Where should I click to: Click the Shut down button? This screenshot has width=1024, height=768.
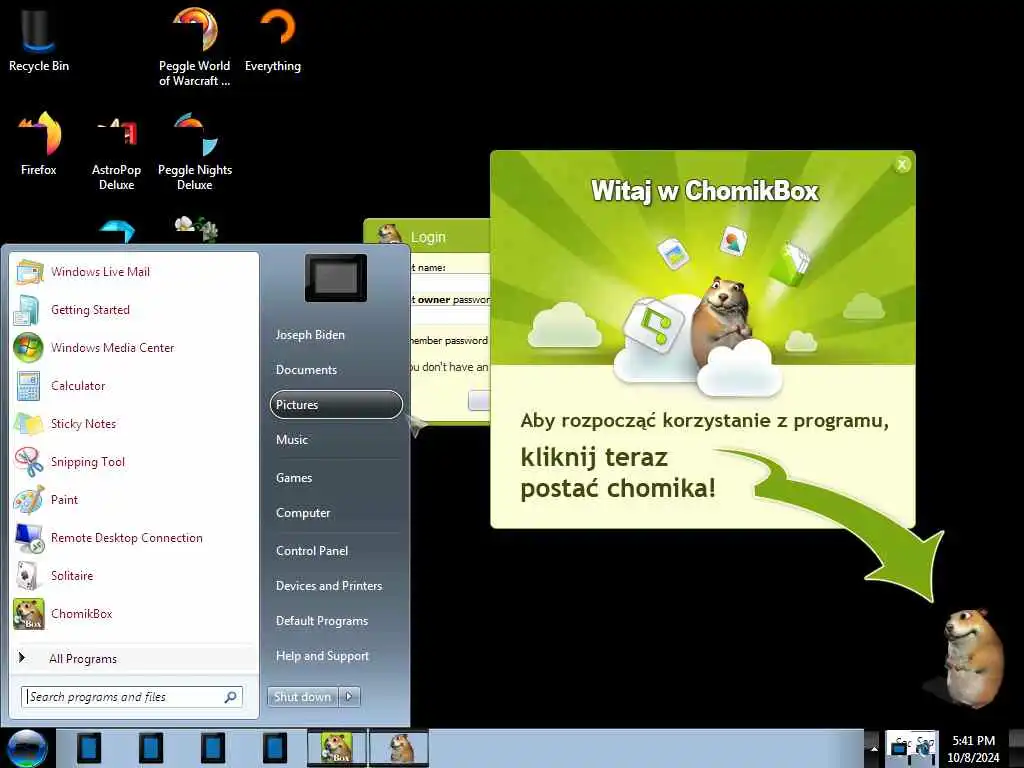[303, 697]
